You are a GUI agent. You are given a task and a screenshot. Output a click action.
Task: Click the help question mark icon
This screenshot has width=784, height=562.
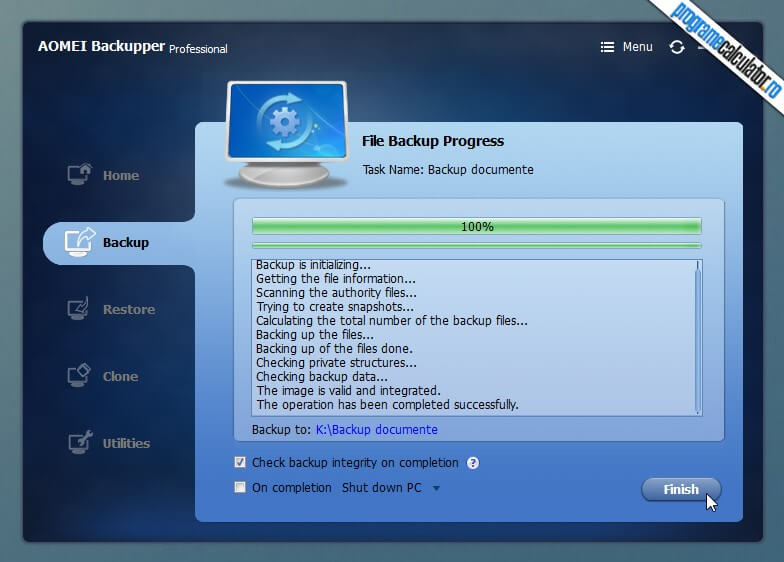[472, 463]
